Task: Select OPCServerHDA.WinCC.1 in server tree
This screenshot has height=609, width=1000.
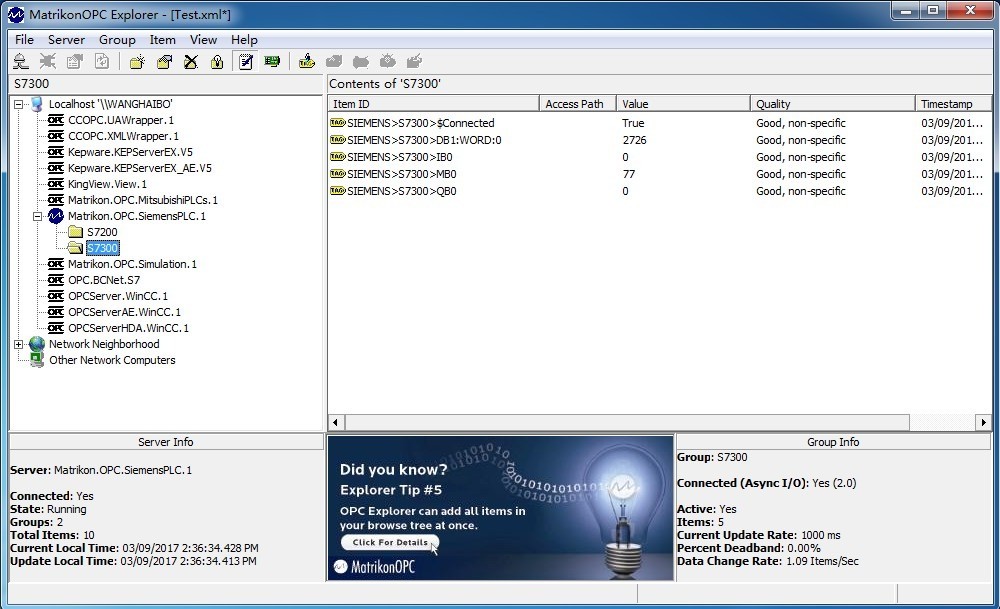Action: tap(128, 328)
